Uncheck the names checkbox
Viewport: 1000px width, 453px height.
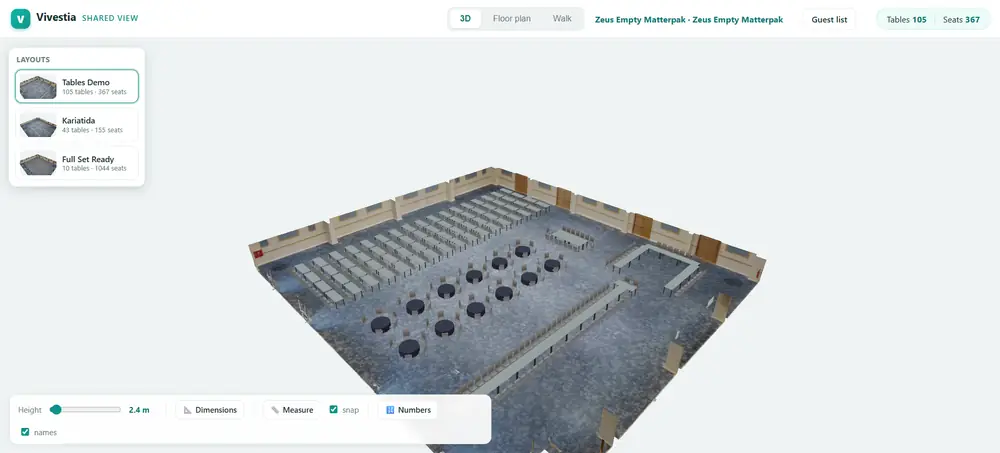[25, 432]
